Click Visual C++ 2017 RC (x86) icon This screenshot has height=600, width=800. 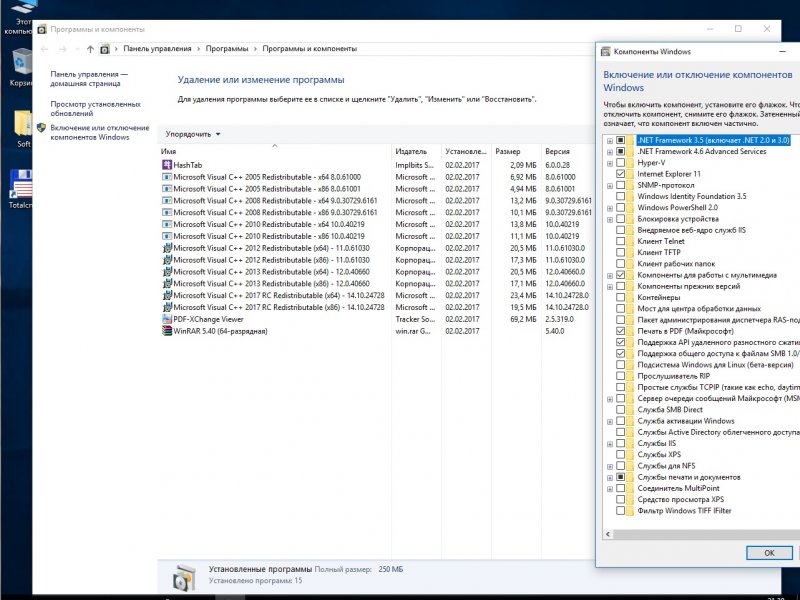point(167,307)
